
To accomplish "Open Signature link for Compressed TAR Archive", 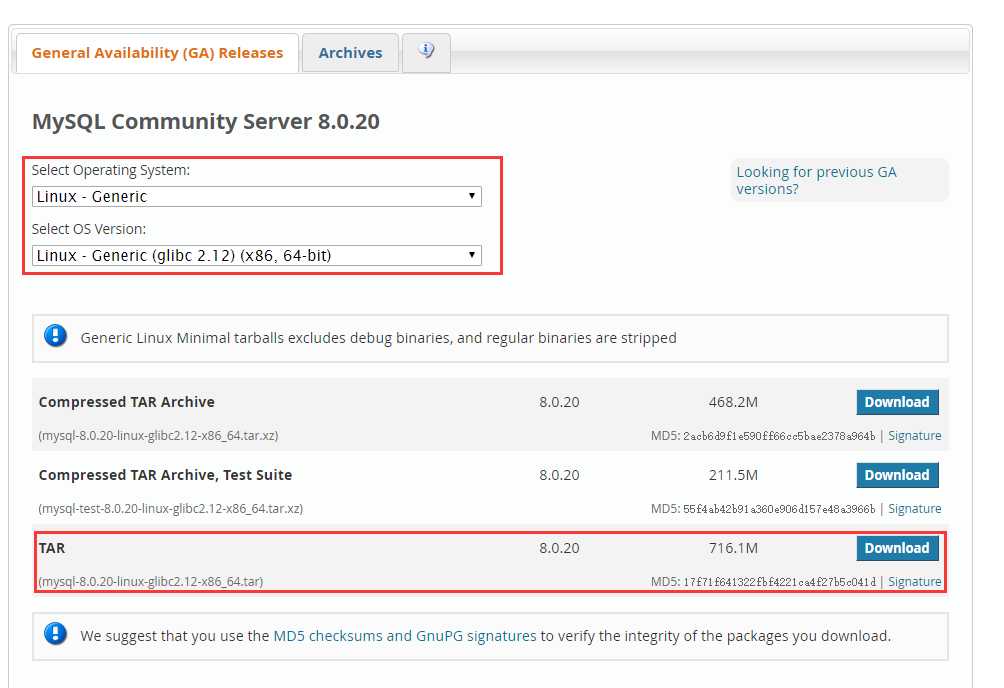I will (914, 436).
